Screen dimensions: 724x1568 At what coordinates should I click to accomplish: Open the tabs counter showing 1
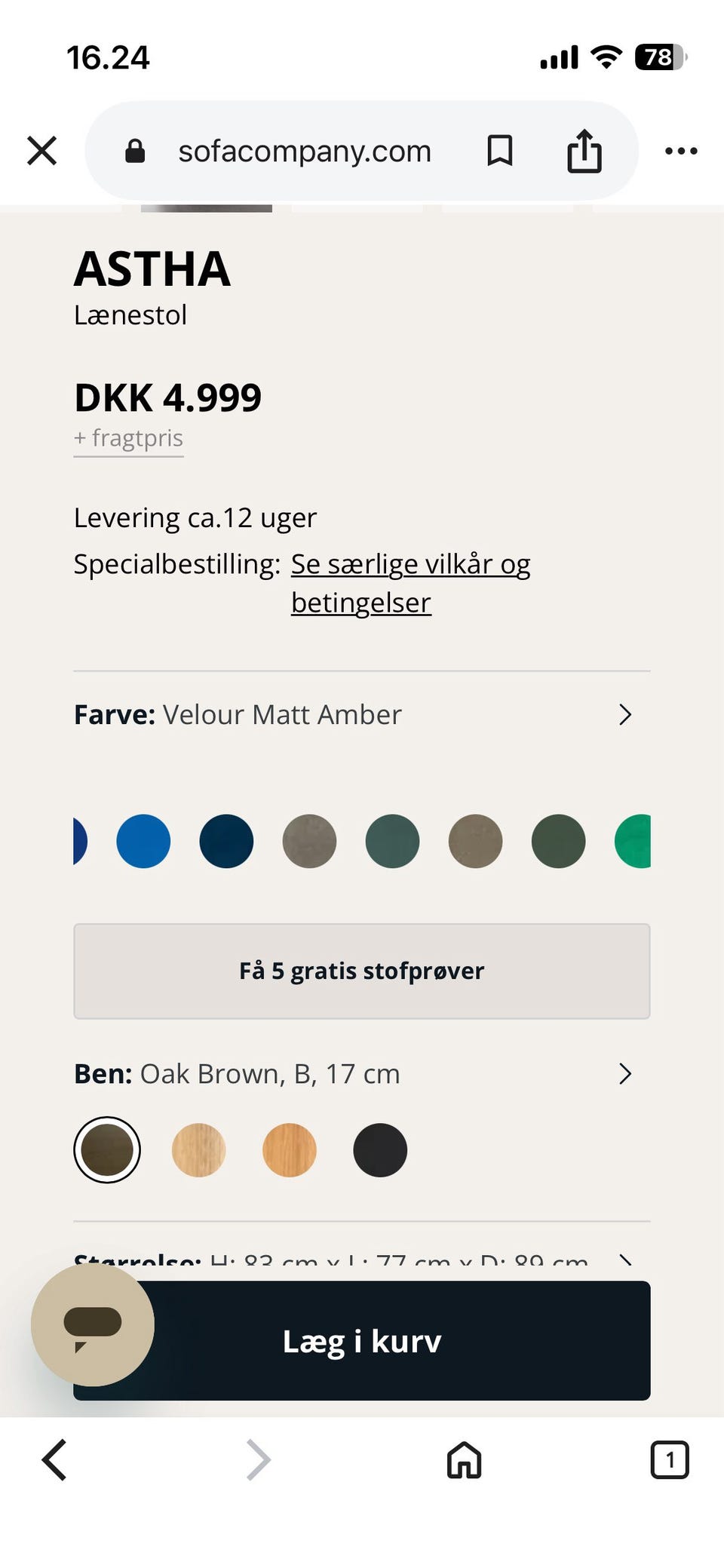click(669, 1459)
